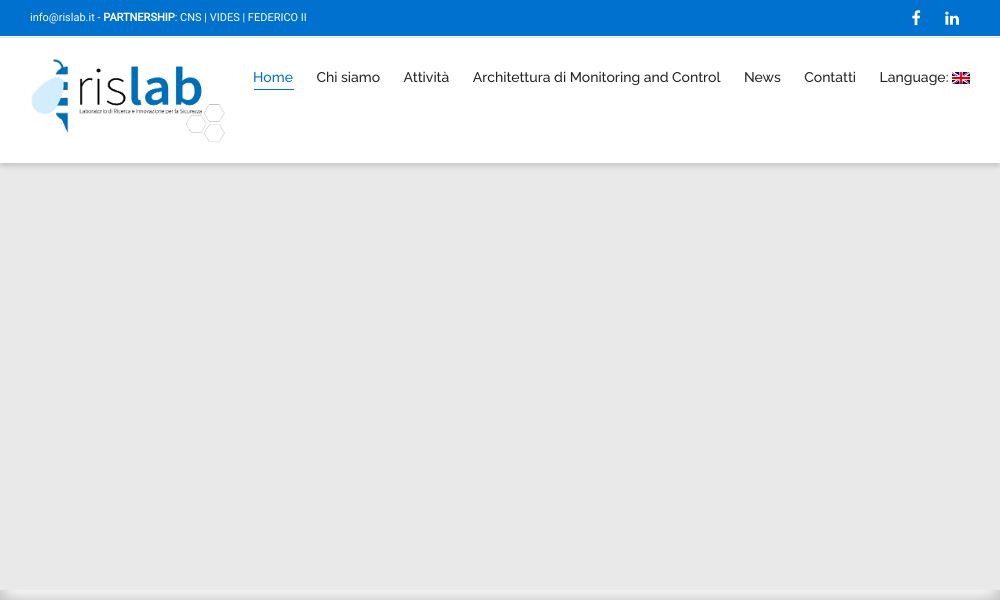Screen dimensions: 1000x600
Task: Open the Contatti page
Action: pos(830,77)
